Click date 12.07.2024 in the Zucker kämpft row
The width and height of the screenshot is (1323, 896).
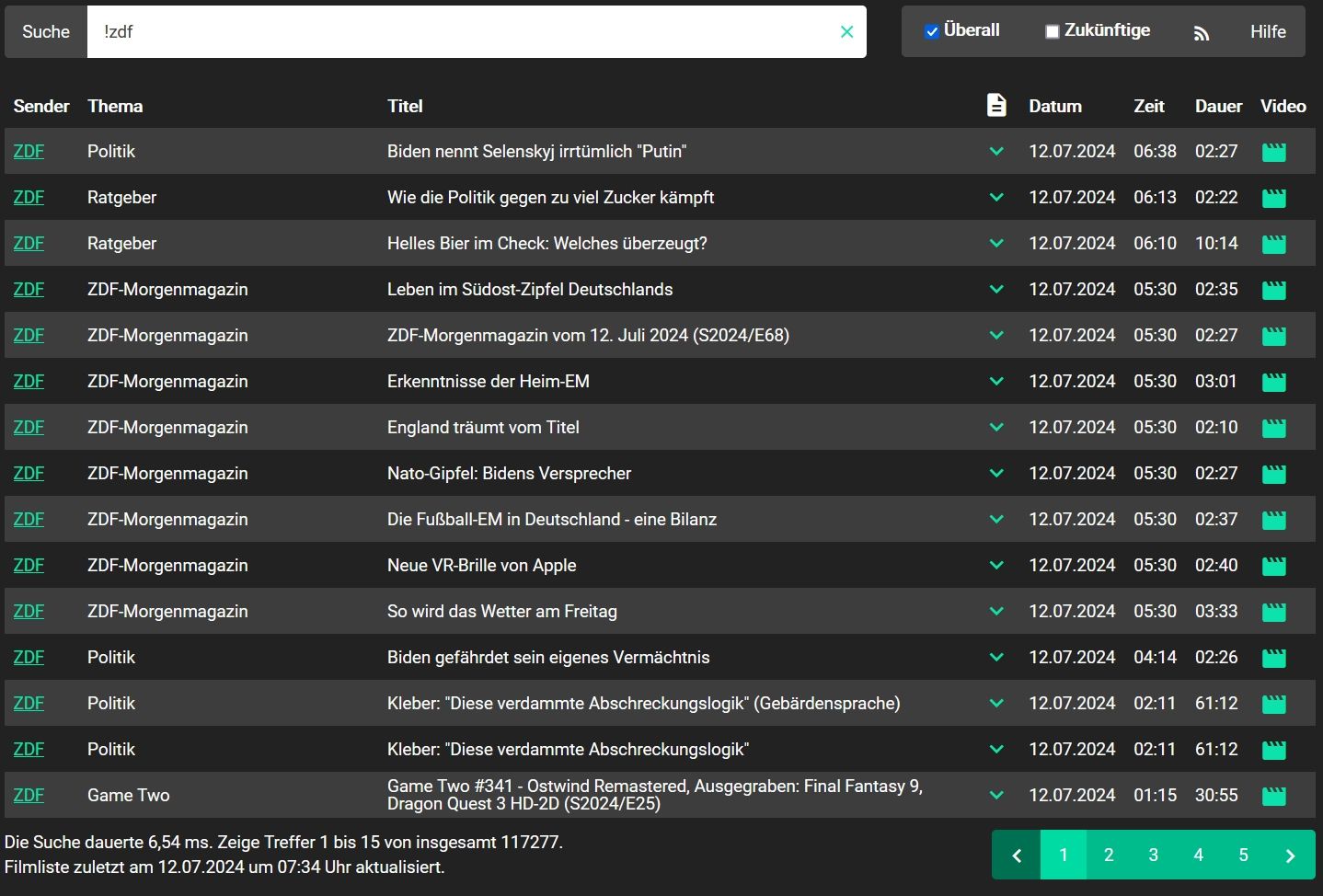(x=1072, y=197)
